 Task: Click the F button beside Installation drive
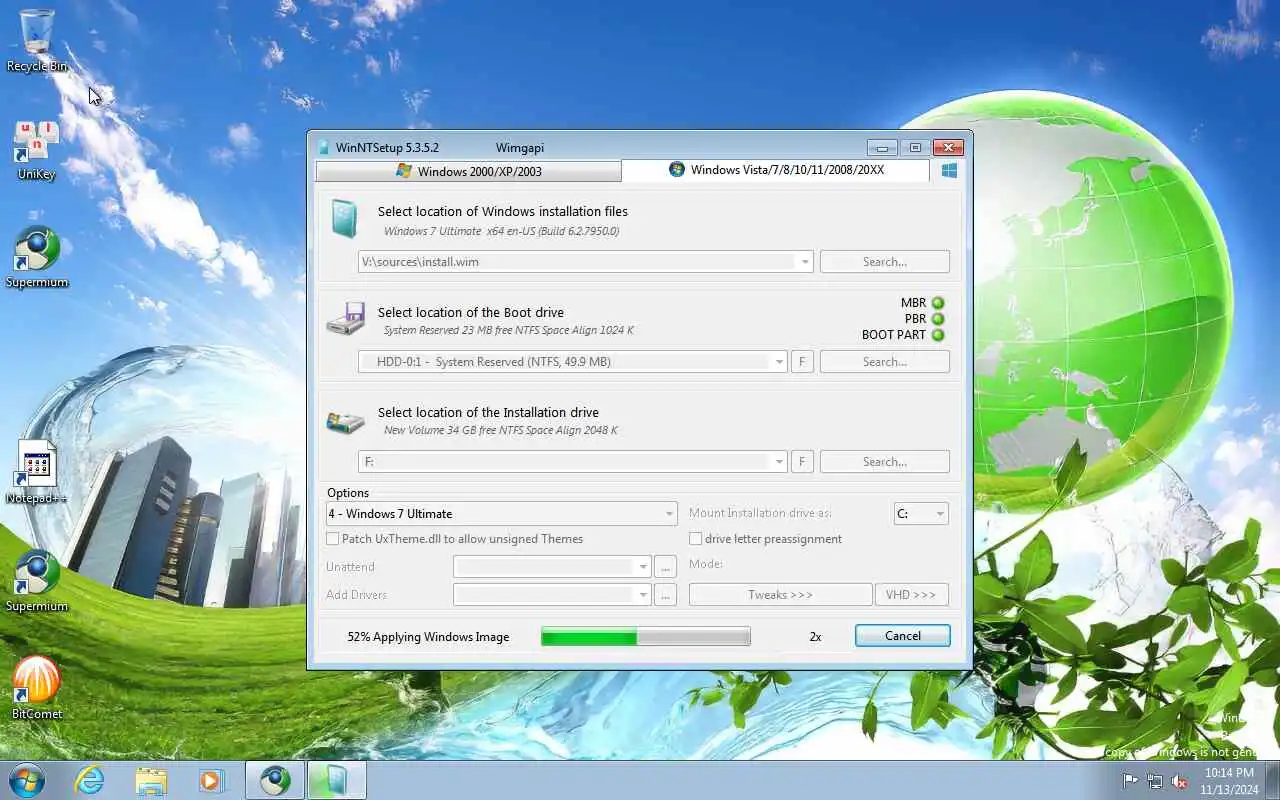pos(801,462)
